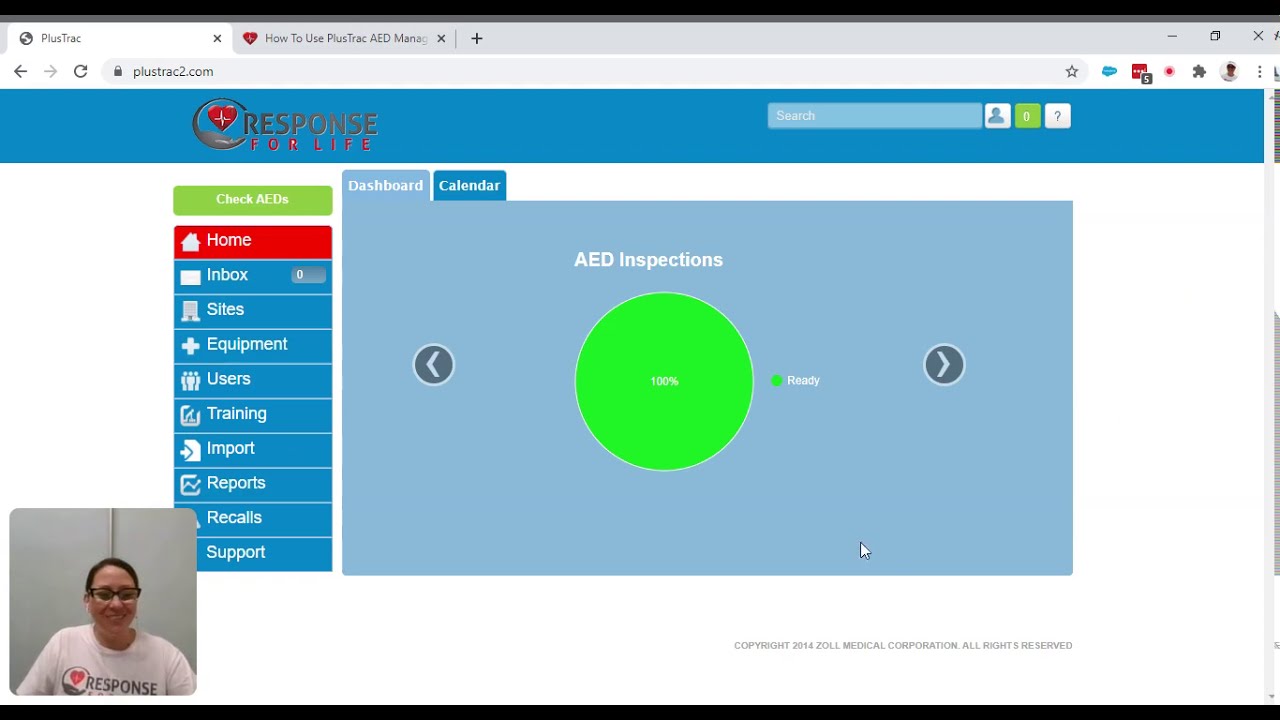
Task: Click the red extension icon with badge 5
Action: [1140, 72]
